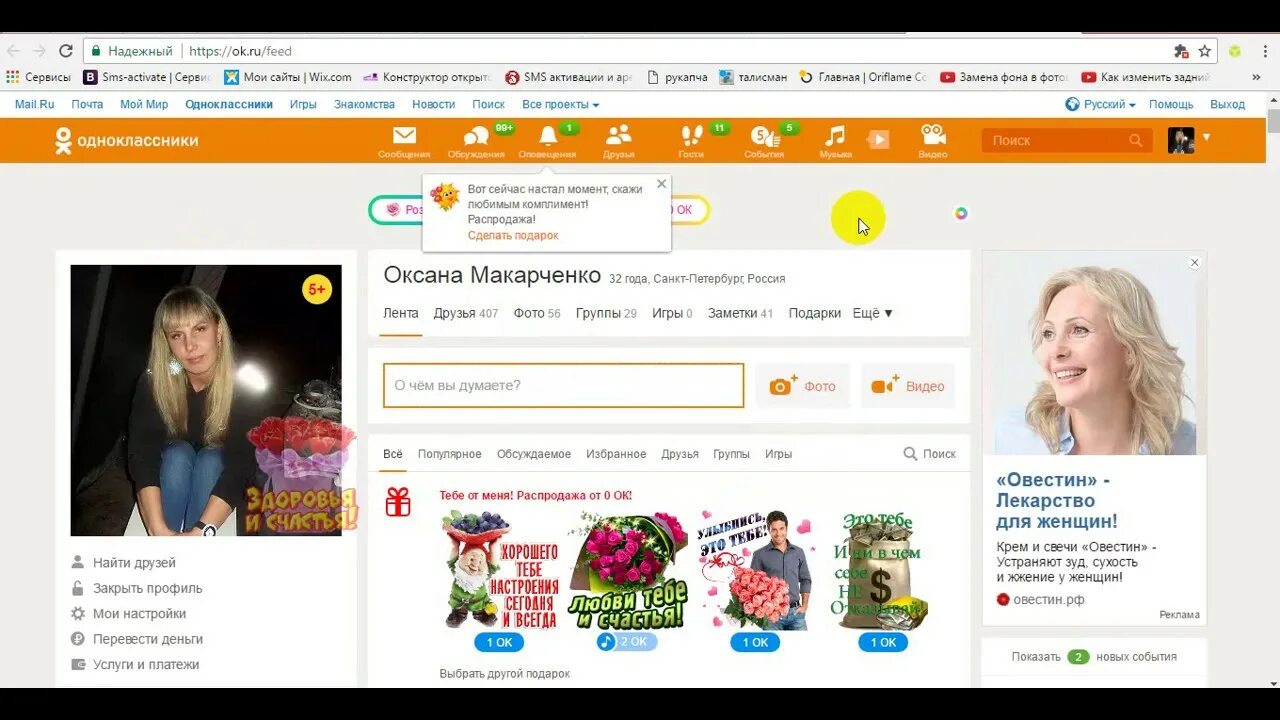Expand the Ещё menu in profile

click(x=872, y=313)
